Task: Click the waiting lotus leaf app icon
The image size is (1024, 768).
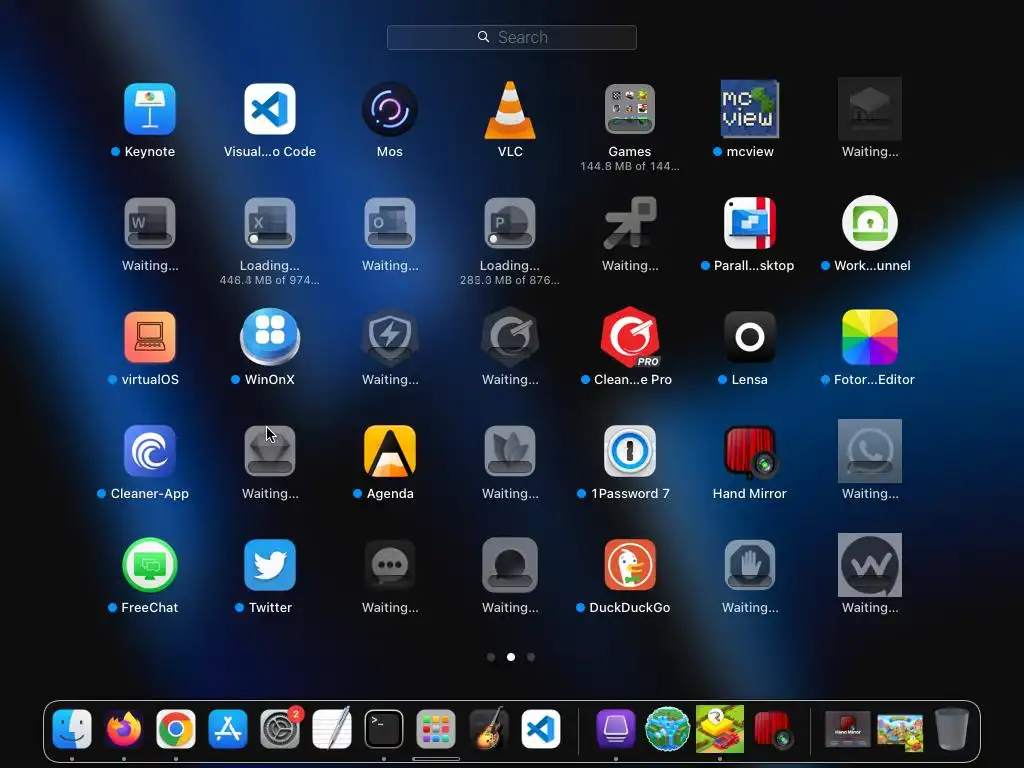Action: tap(510, 451)
